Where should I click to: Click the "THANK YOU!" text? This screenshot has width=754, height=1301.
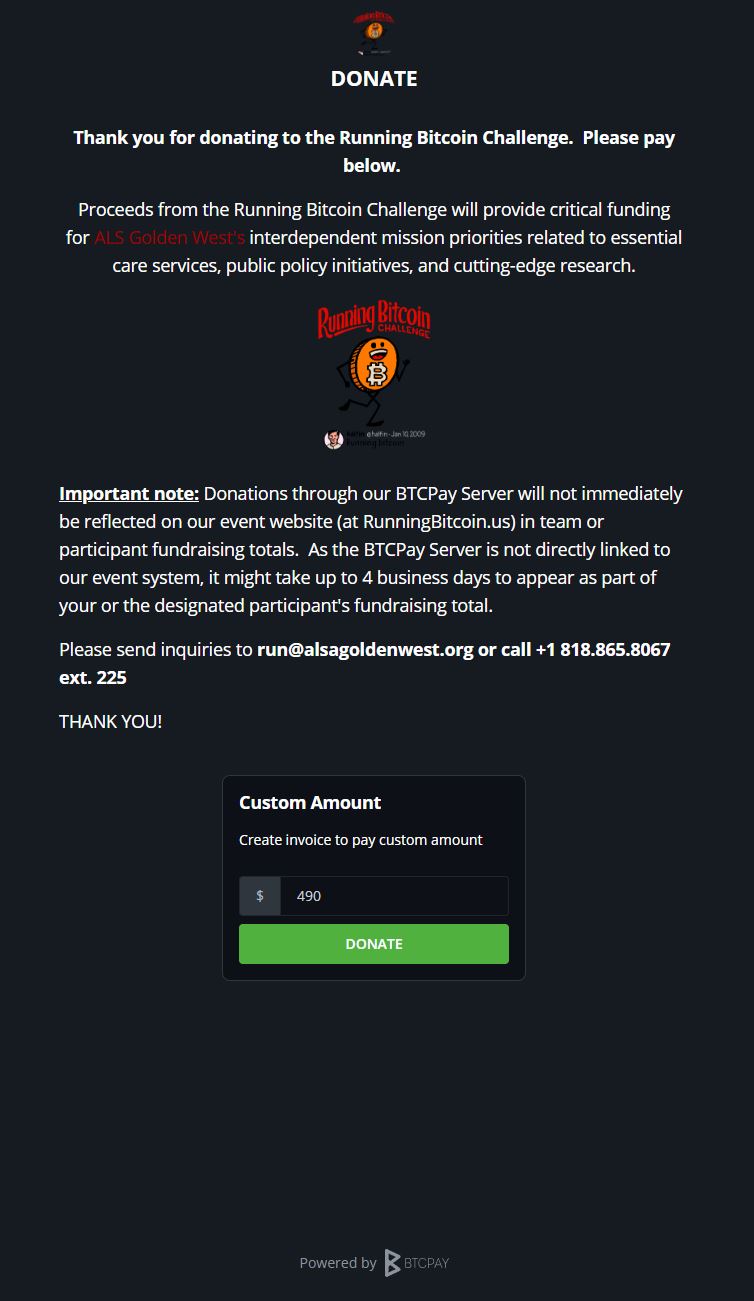(x=110, y=722)
